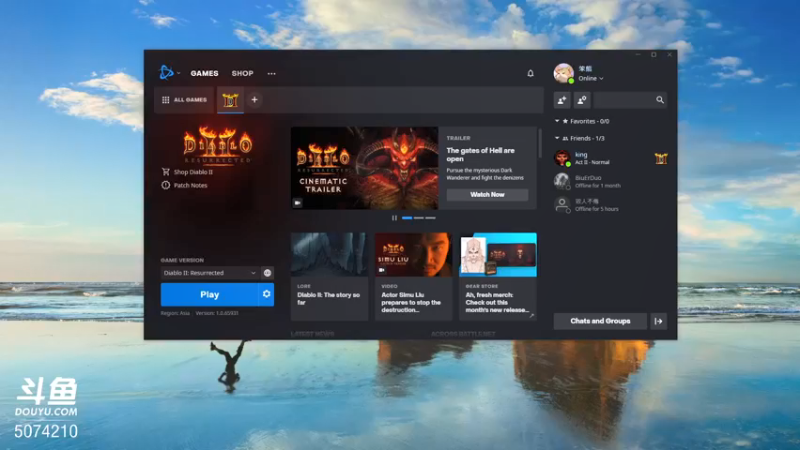
Task: Click the trailer panel scrollbar
Action: click(540, 143)
